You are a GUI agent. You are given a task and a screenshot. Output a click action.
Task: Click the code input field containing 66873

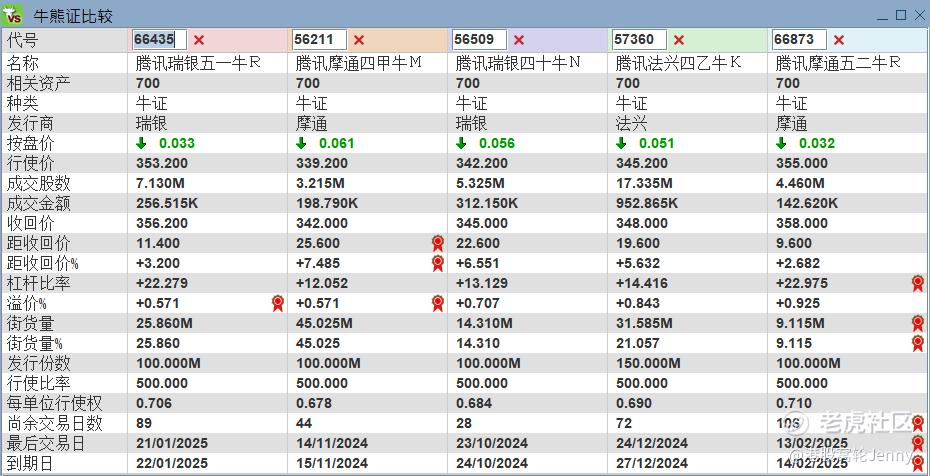799,40
